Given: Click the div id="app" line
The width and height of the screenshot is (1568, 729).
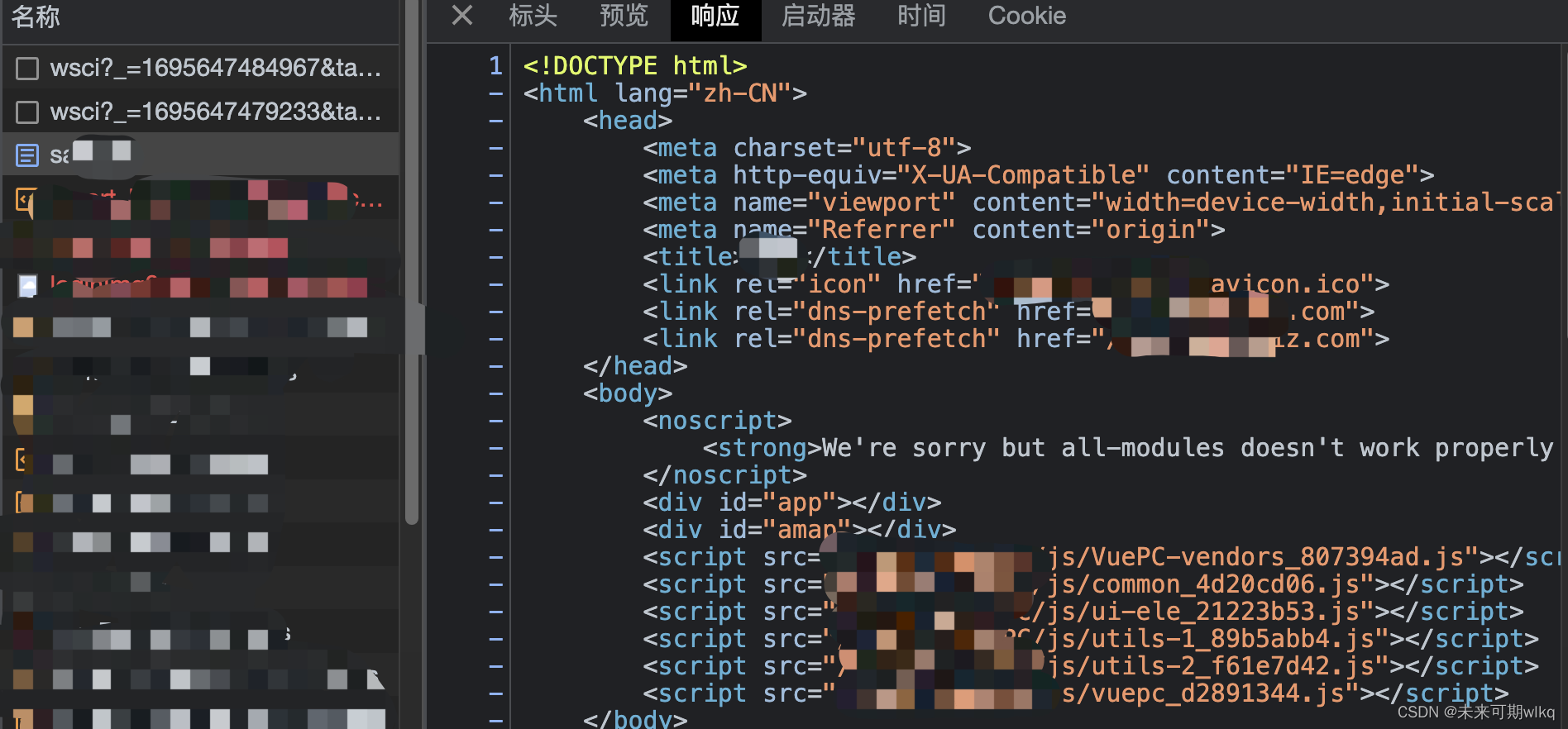Looking at the screenshot, I should coord(792,502).
